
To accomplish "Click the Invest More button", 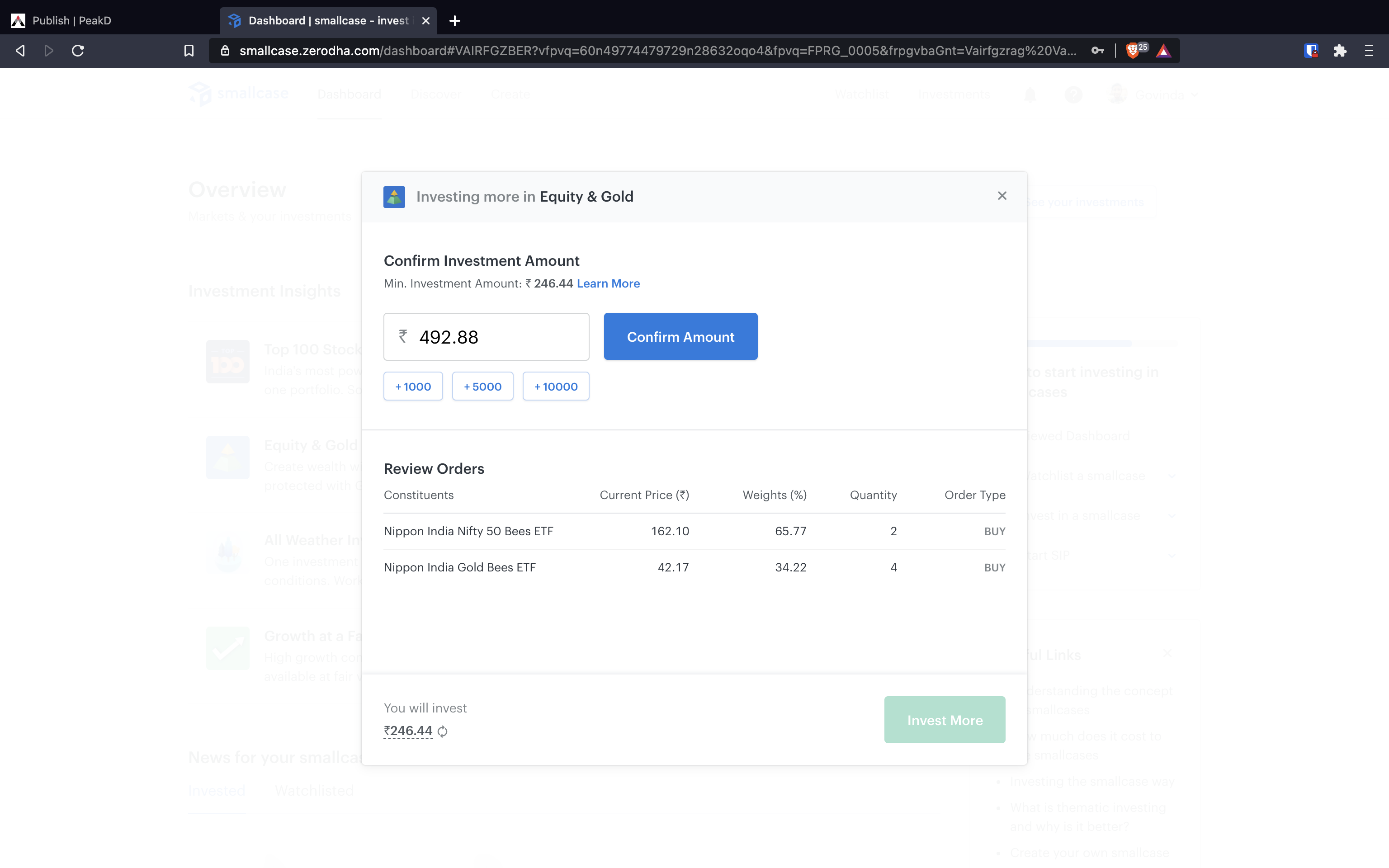I will tap(945, 720).
